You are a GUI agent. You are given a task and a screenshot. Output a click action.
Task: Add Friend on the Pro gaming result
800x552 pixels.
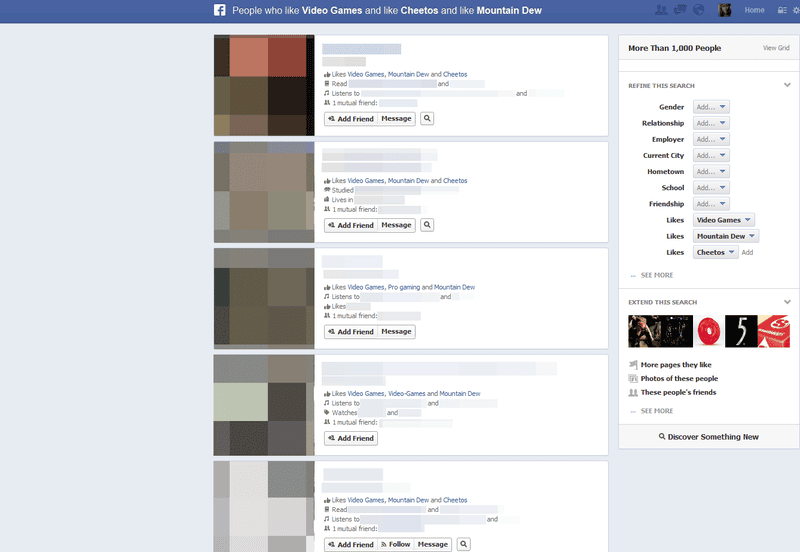point(351,332)
